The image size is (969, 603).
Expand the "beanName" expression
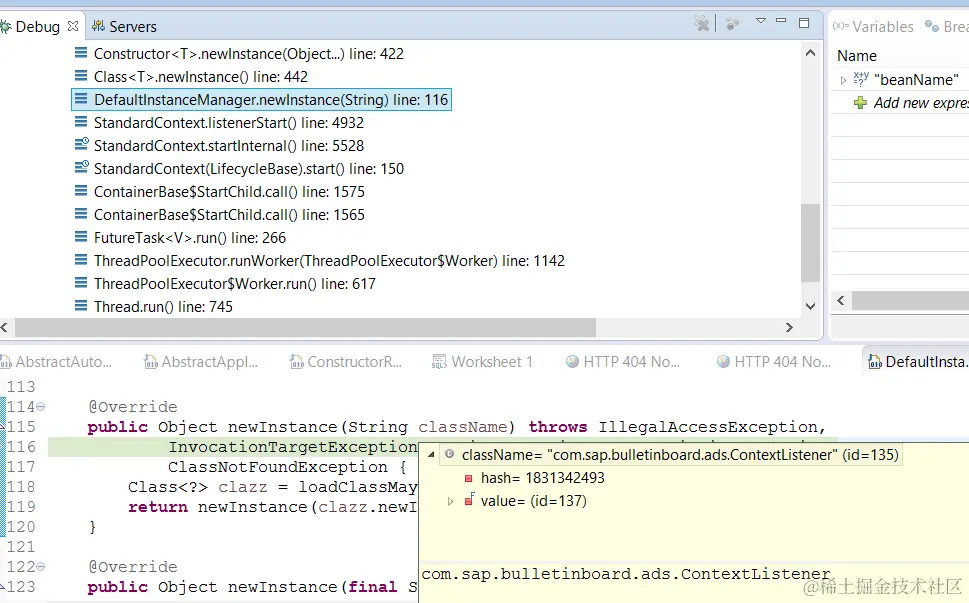tap(843, 80)
